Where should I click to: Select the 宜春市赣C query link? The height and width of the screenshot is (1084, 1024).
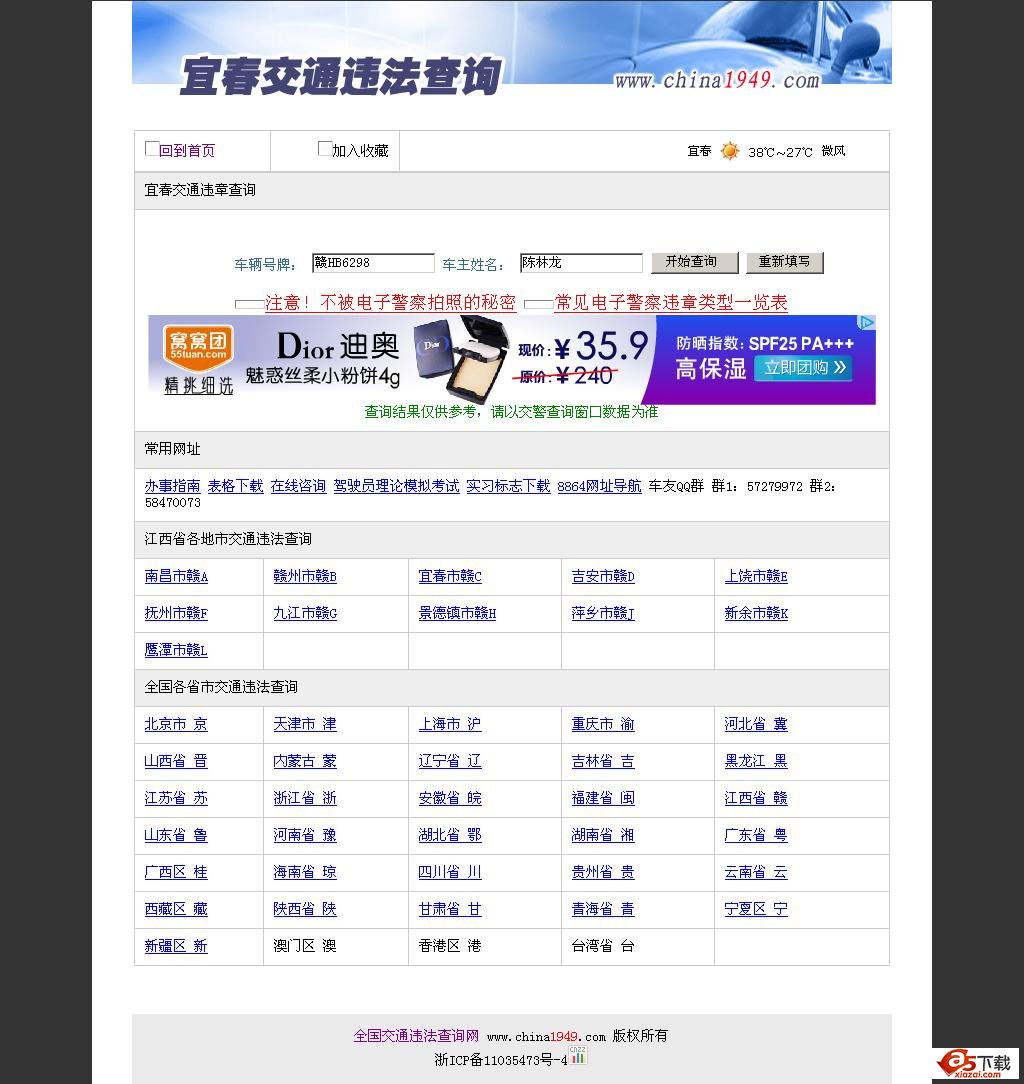(x=450, y=576)
